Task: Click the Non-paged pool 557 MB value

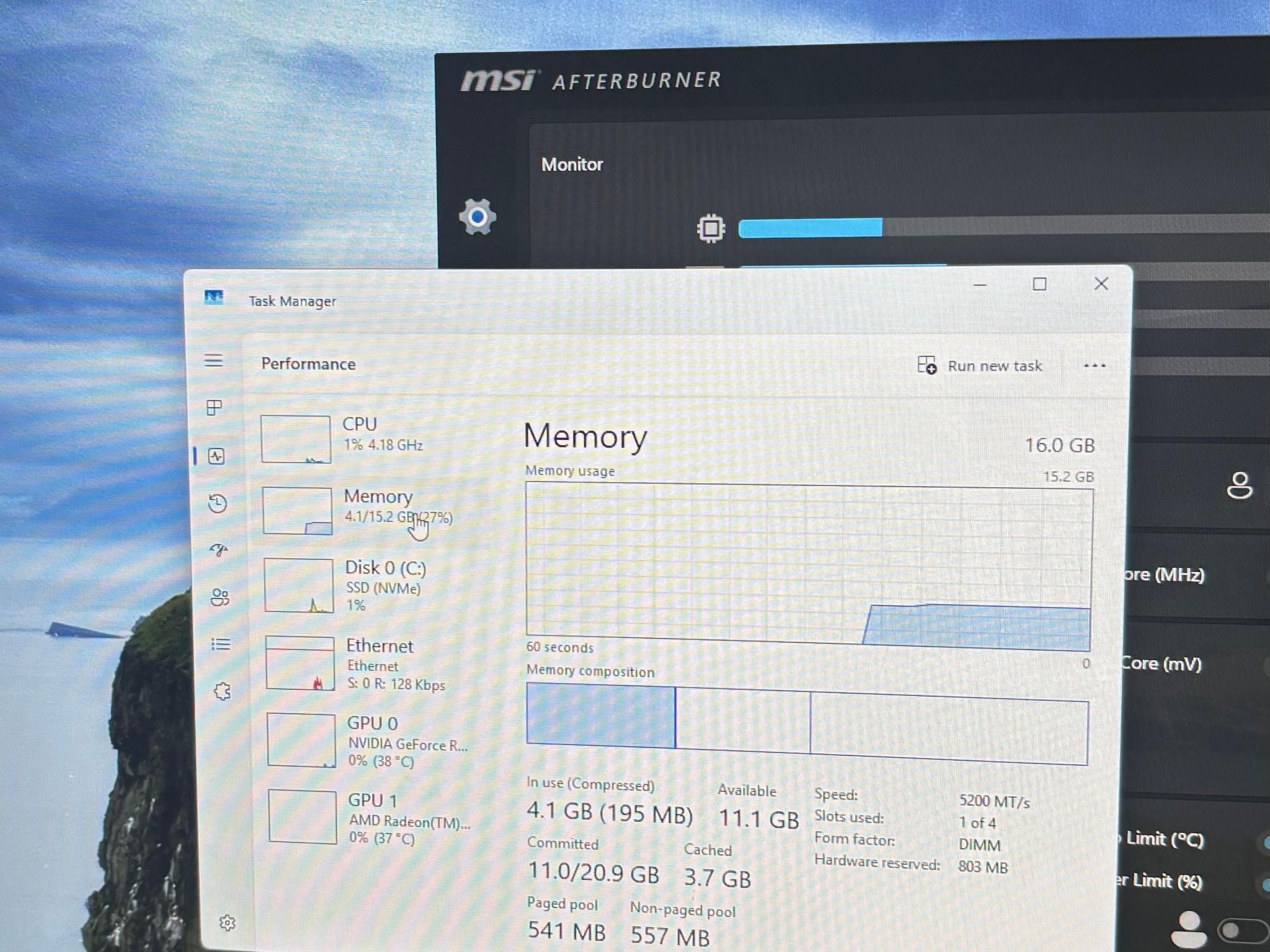Action: (x=670, y=936)
